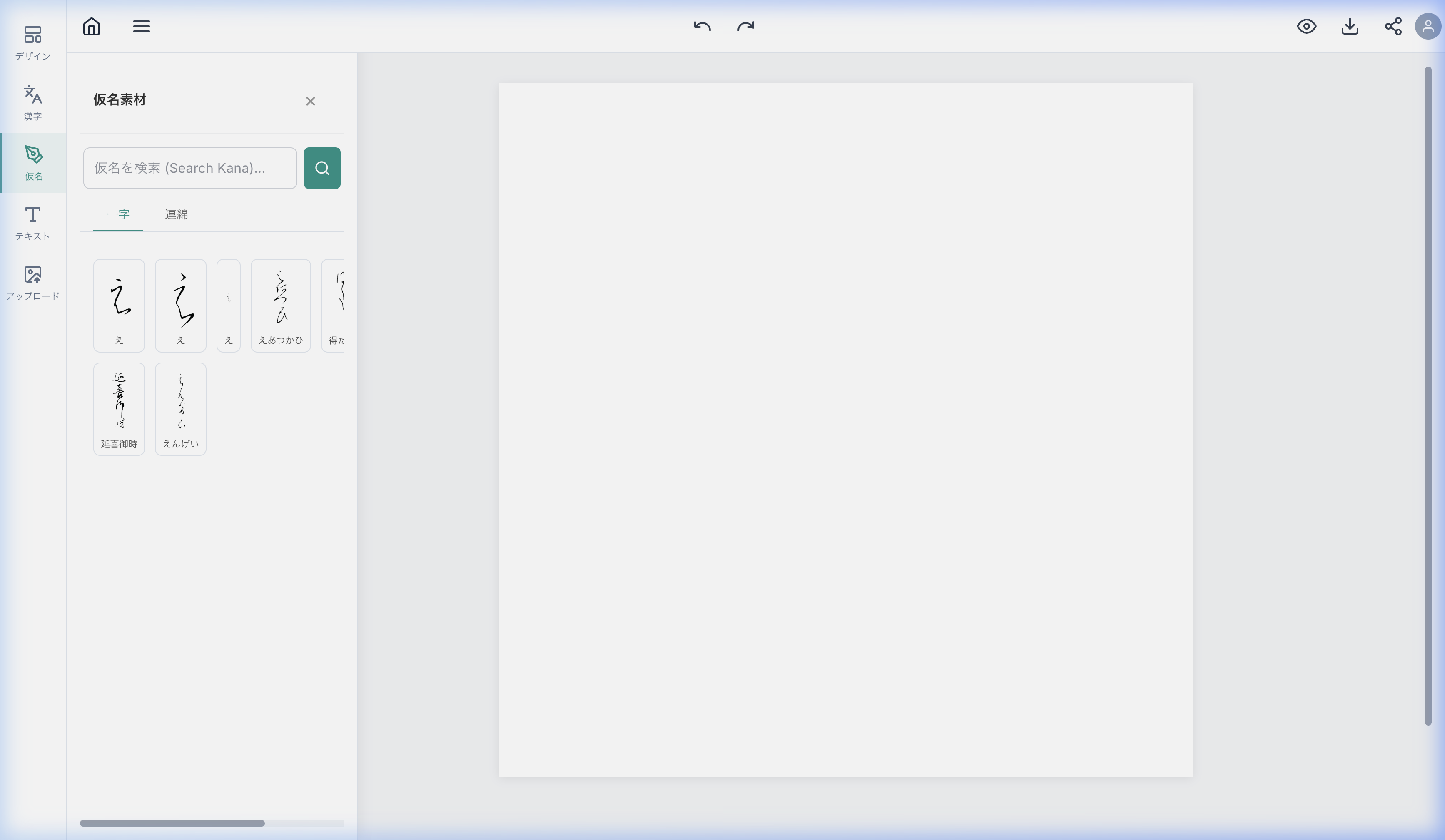The height and width of the screenshot is (840, 1445).
Task: Switch to the 一字 tab
Action: [x=118, y=214]
